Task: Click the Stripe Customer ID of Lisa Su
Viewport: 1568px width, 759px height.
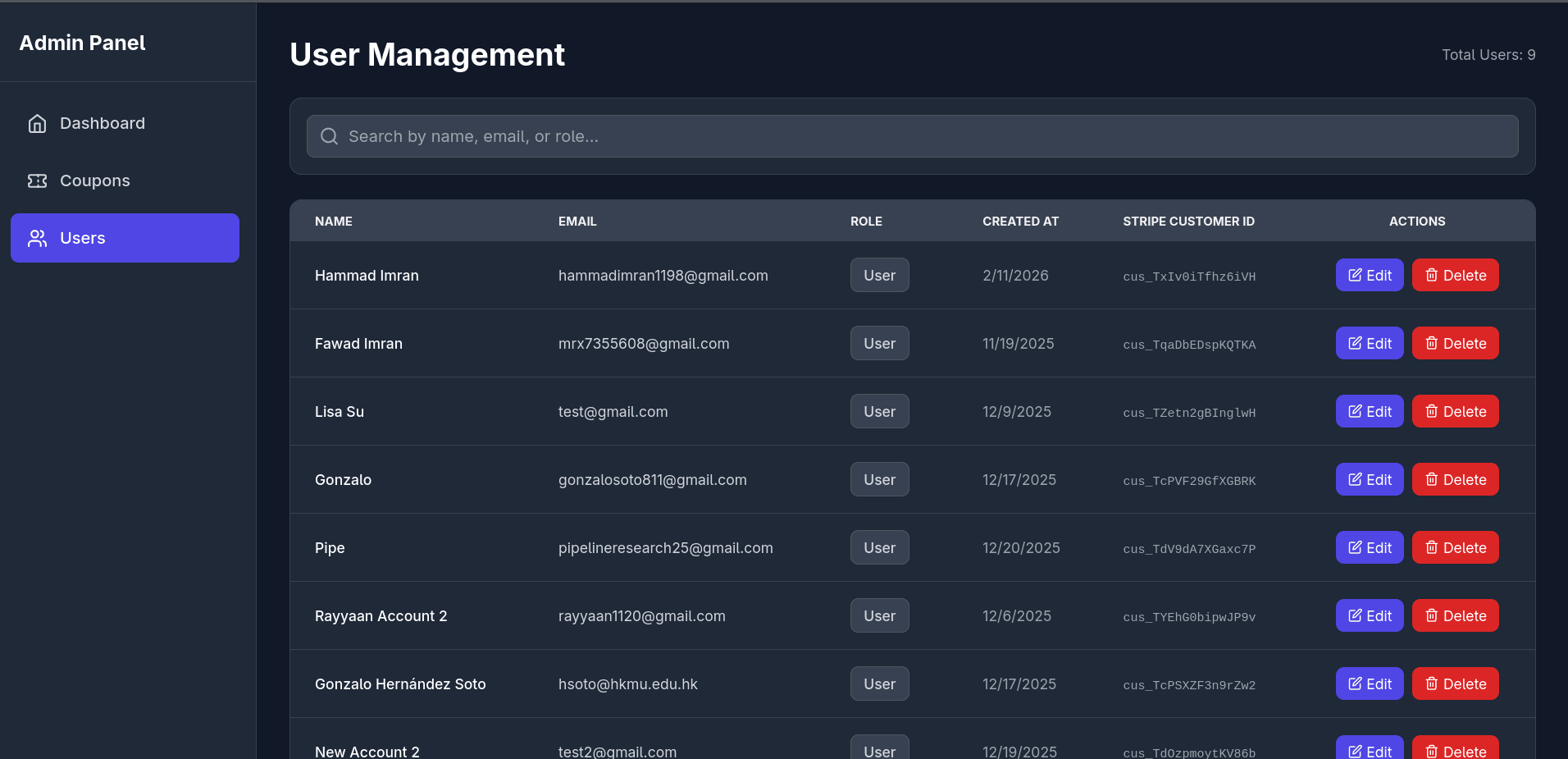Action: 1188,413
